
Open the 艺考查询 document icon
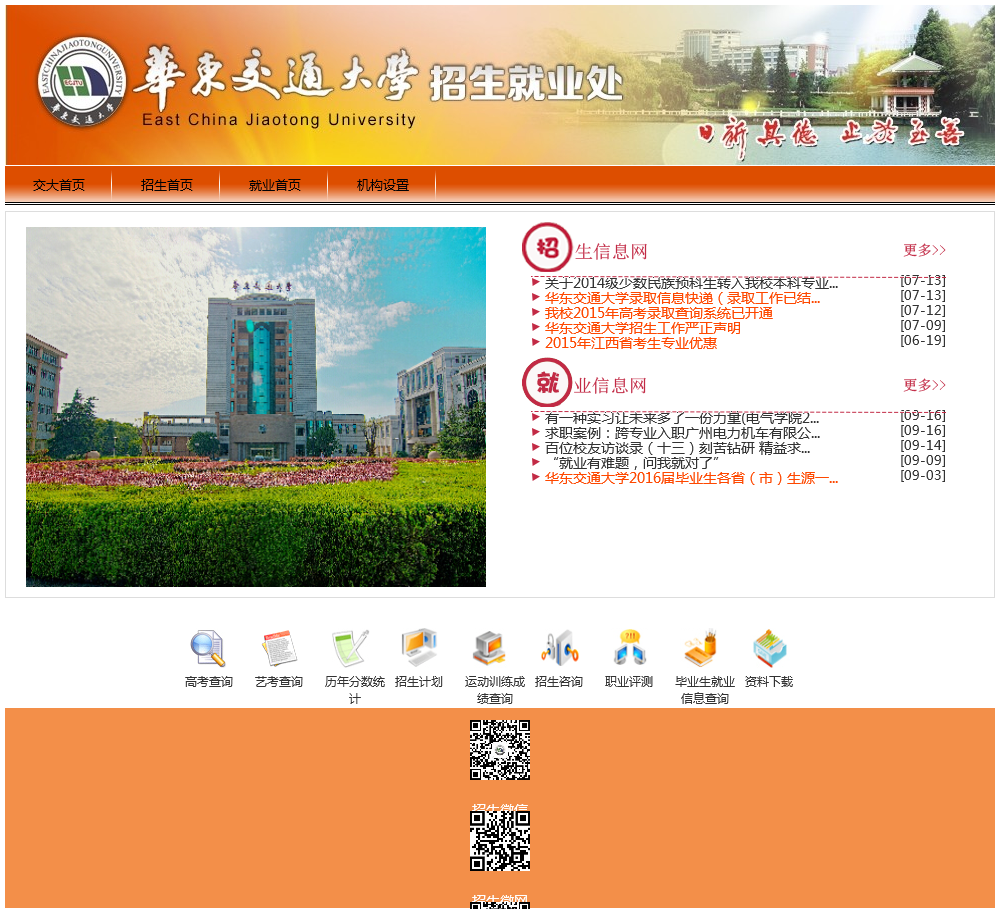(279, 647)
